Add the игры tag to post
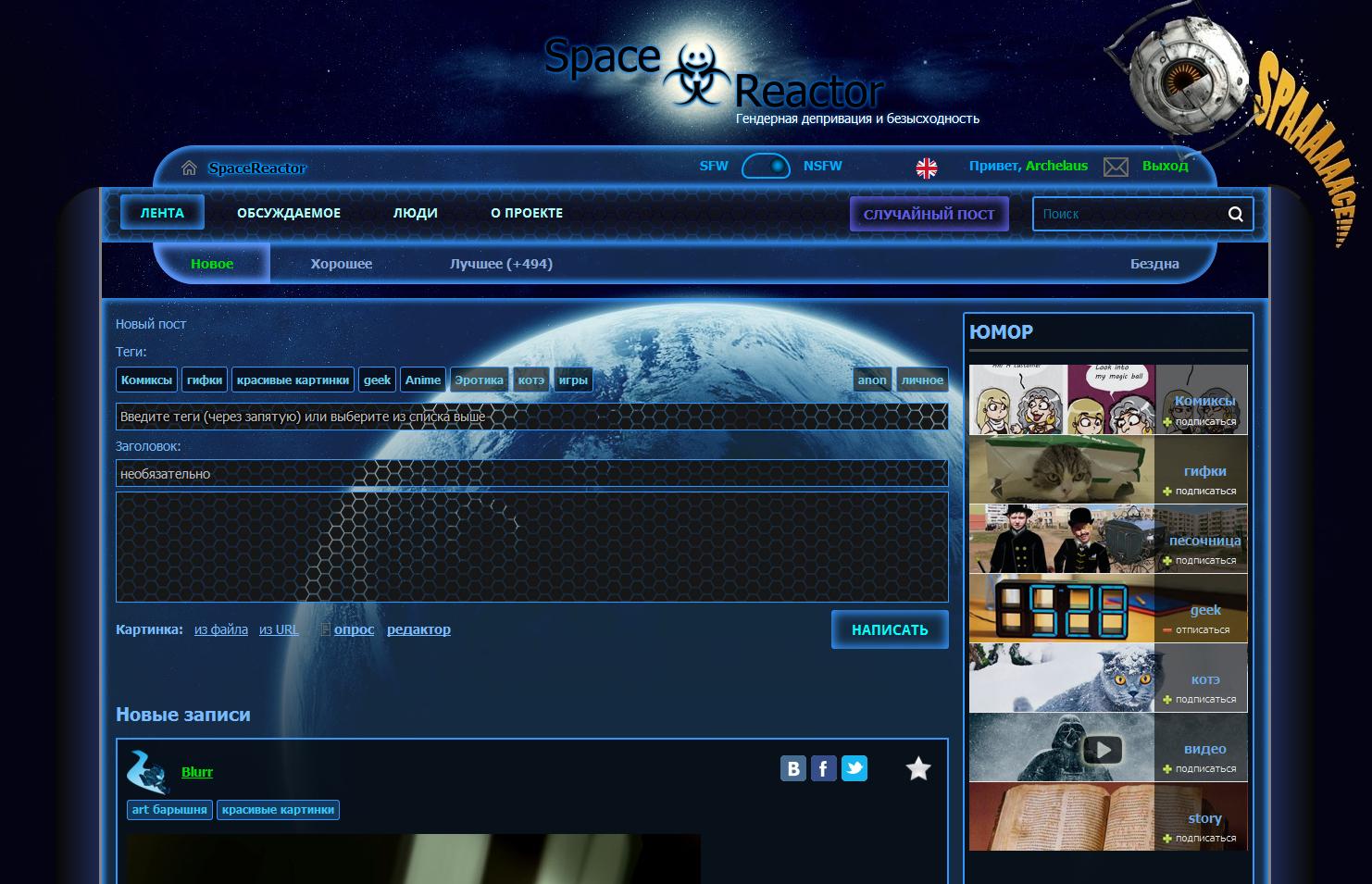The width and height of the screenshot is (1372, 884). [x=573, y=380]
